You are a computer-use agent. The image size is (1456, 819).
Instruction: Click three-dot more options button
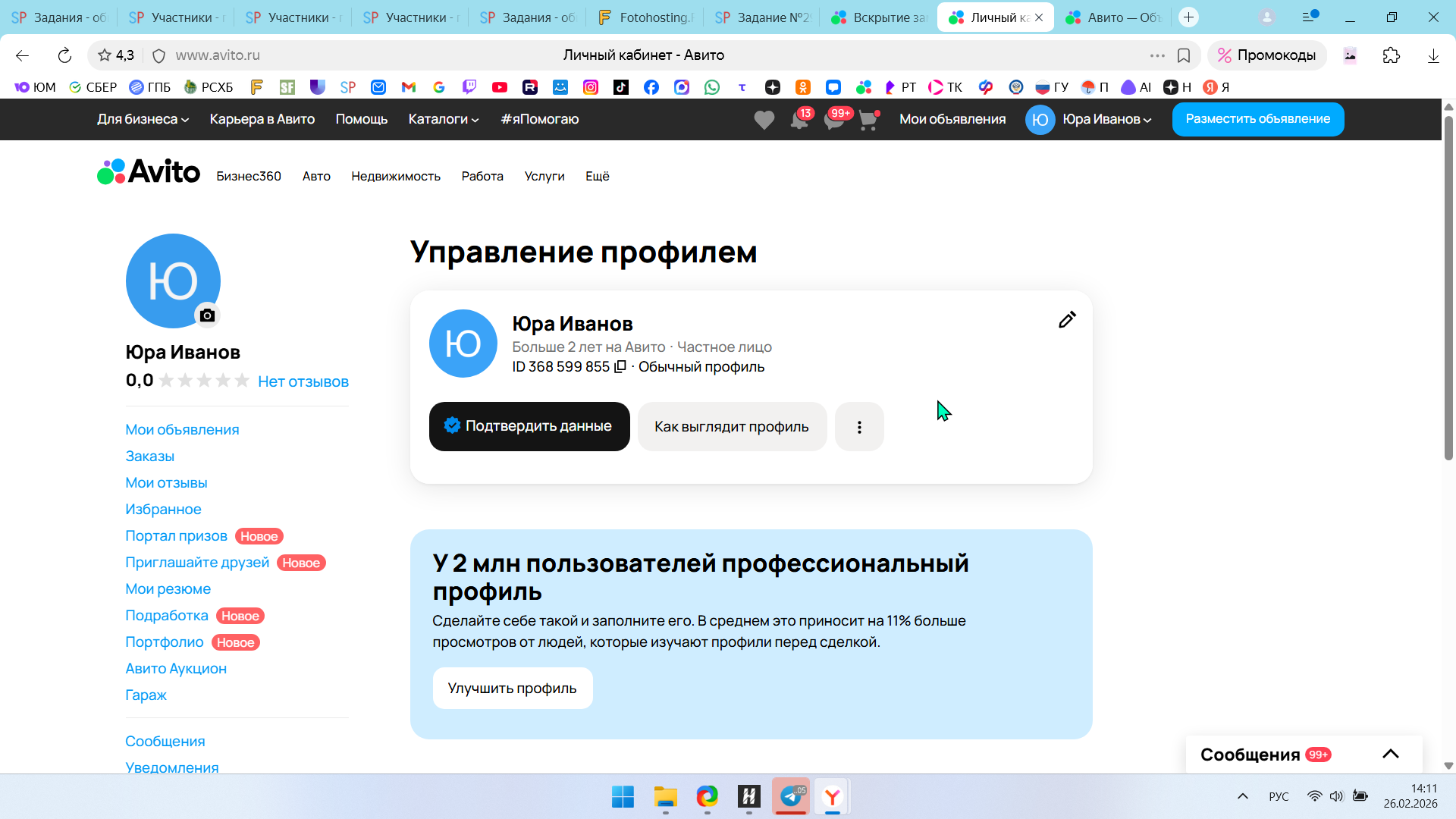pyautogui.click(x=859, y=427)
